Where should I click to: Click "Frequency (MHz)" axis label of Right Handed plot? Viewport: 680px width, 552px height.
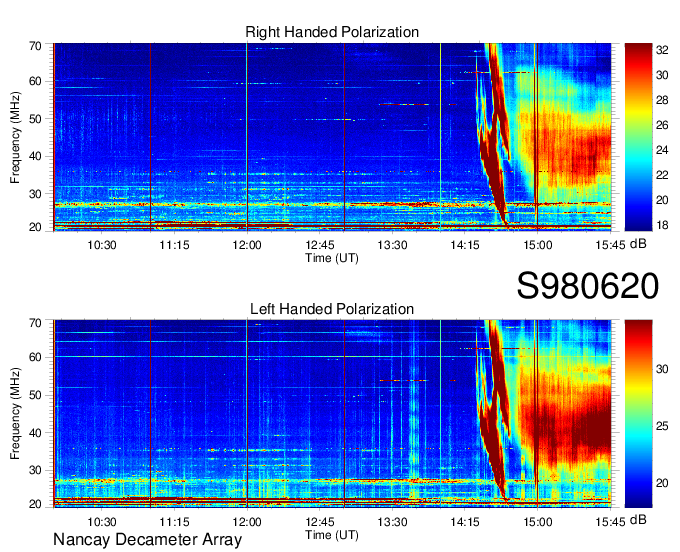pos(15,137)
